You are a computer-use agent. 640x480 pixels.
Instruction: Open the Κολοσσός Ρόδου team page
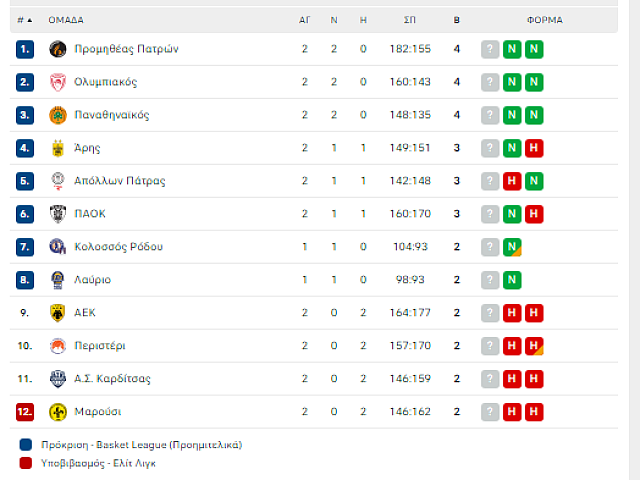pos(118,247)
